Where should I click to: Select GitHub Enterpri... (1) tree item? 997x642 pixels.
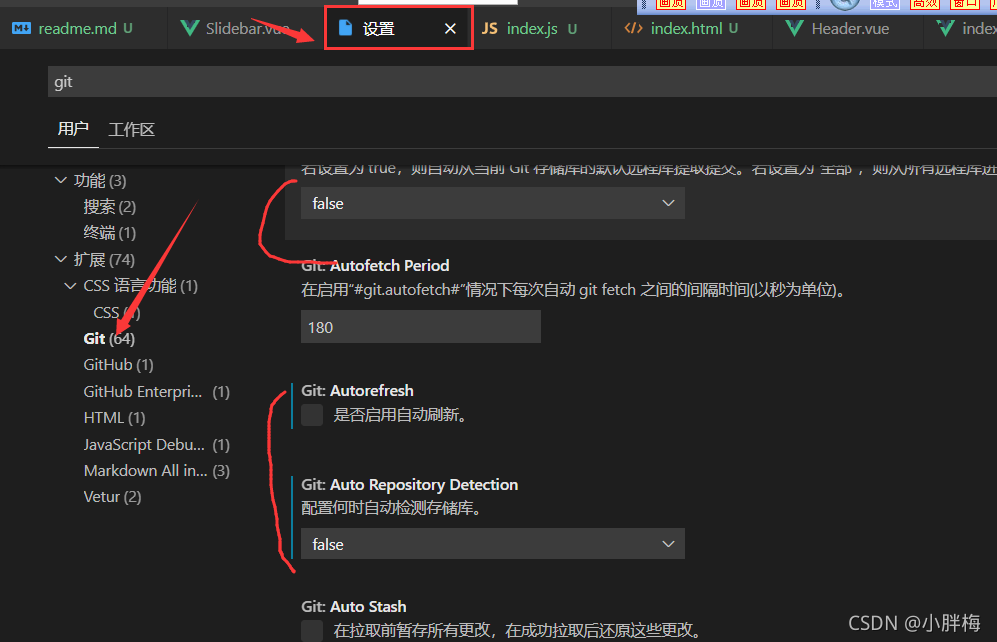pyautogui.click(x=156, y=392)
